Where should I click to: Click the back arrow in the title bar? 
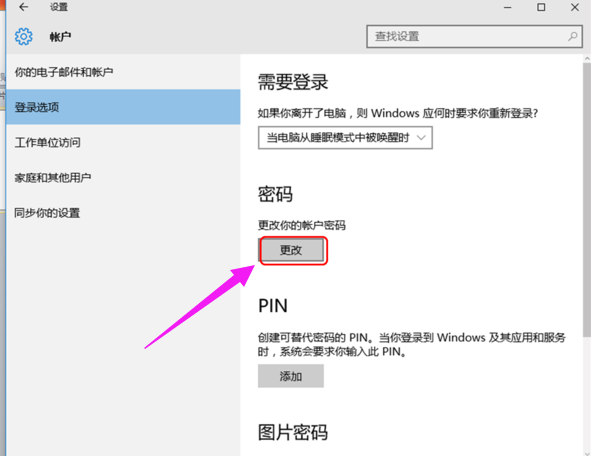(x=23, y=7)
